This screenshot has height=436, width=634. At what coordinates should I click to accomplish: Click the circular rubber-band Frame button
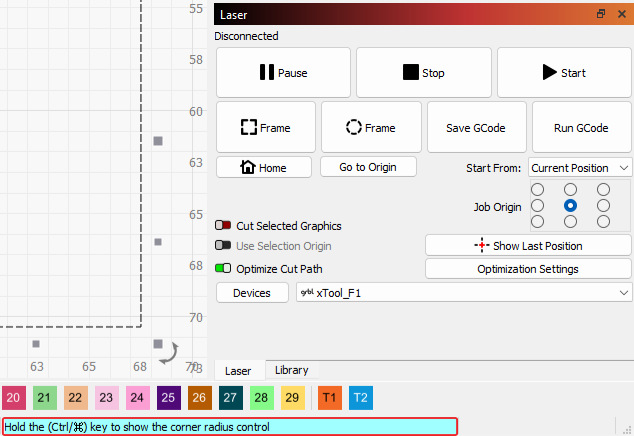(370, 128)
